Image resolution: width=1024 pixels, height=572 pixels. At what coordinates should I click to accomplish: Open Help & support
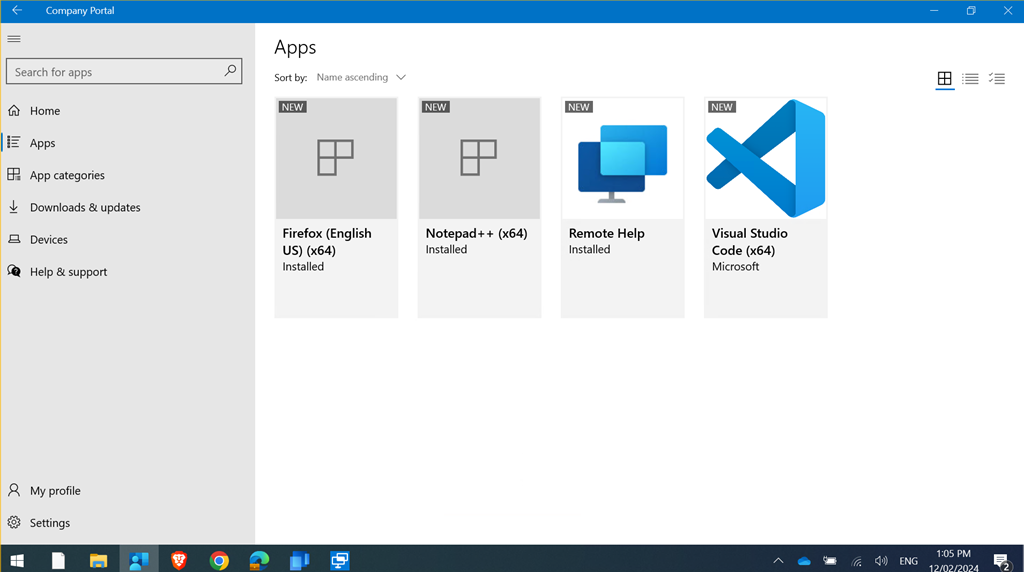pos(68,271)
